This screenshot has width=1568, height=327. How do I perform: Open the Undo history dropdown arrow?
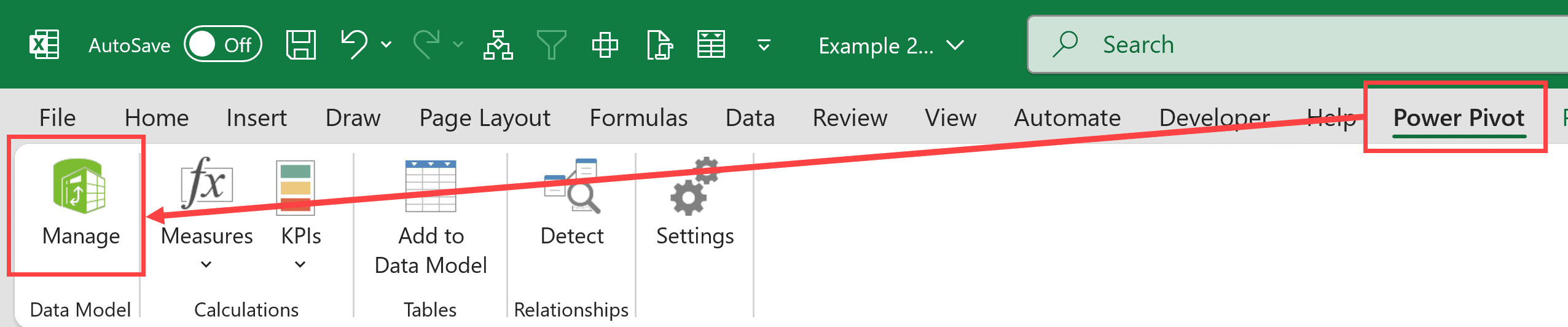(x=386, y=45)
